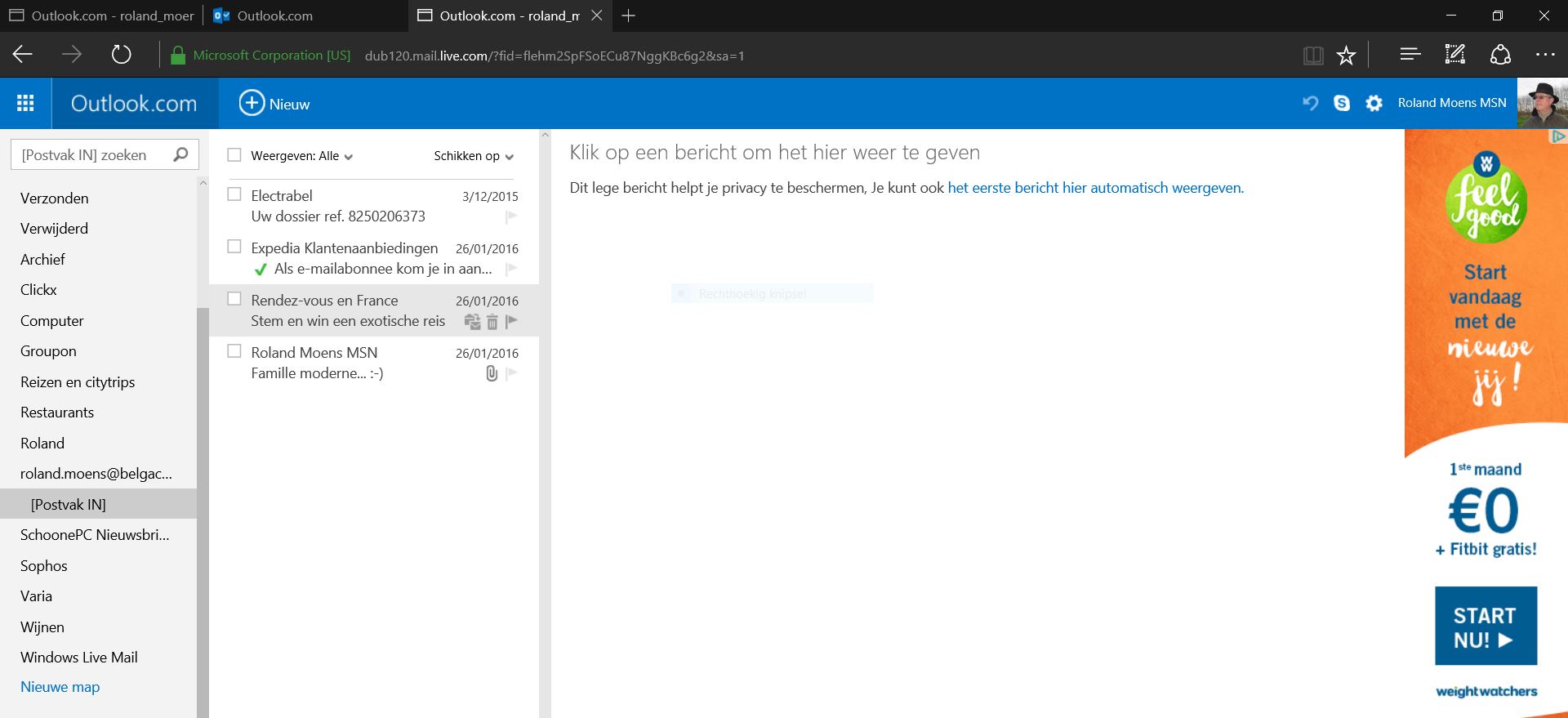
Task: Open Reizen en citytrips folder
Action: (78, 382)
